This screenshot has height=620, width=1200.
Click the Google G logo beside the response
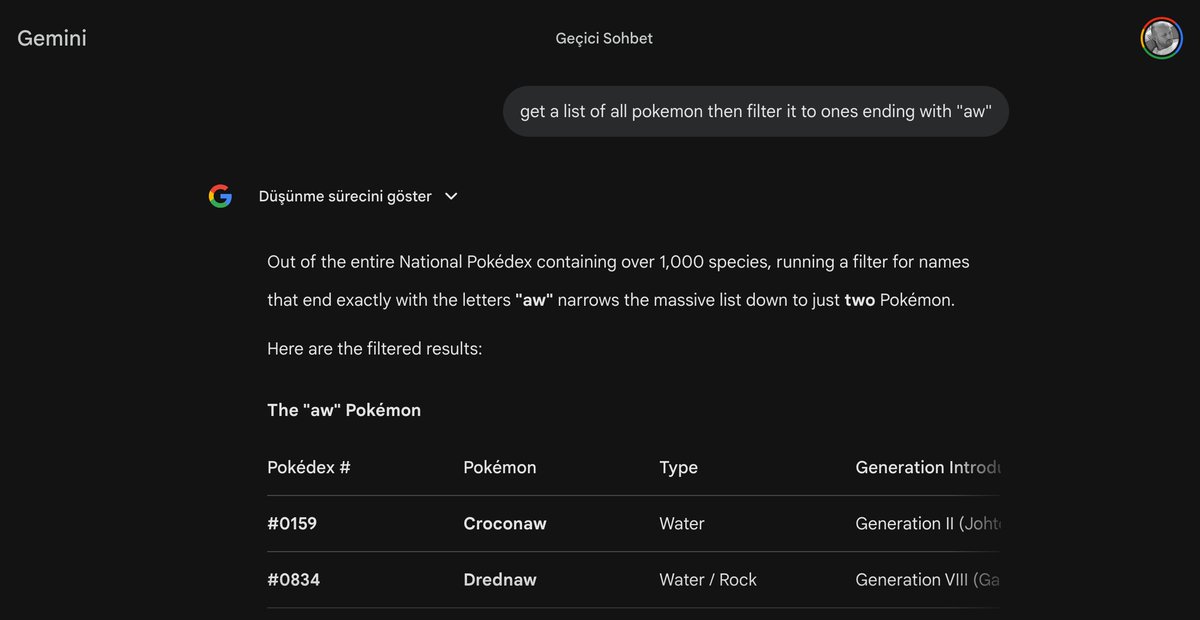coord(220,197)
